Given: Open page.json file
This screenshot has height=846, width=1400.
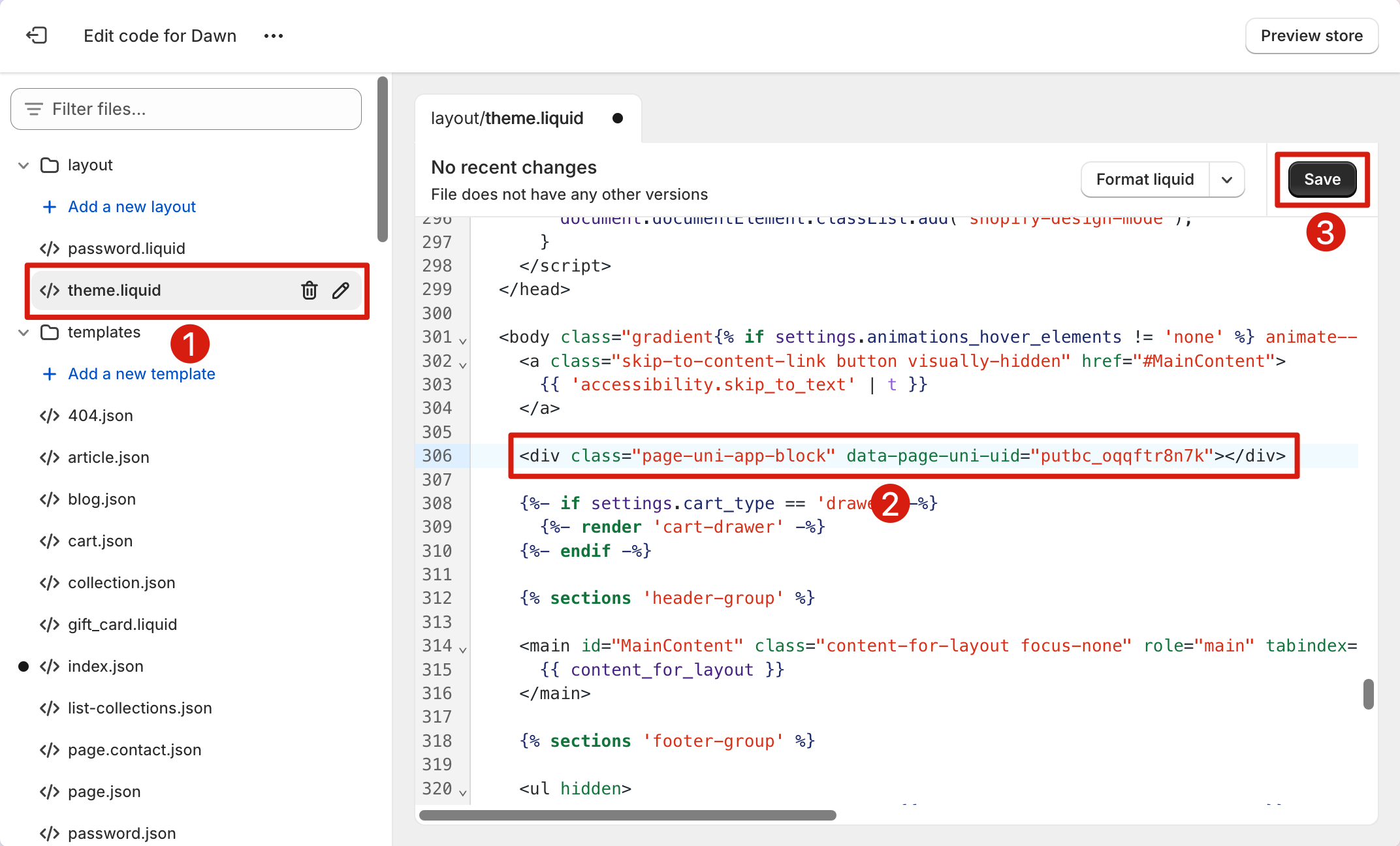Looking at the screenshot, I should (x=104, y=792).
